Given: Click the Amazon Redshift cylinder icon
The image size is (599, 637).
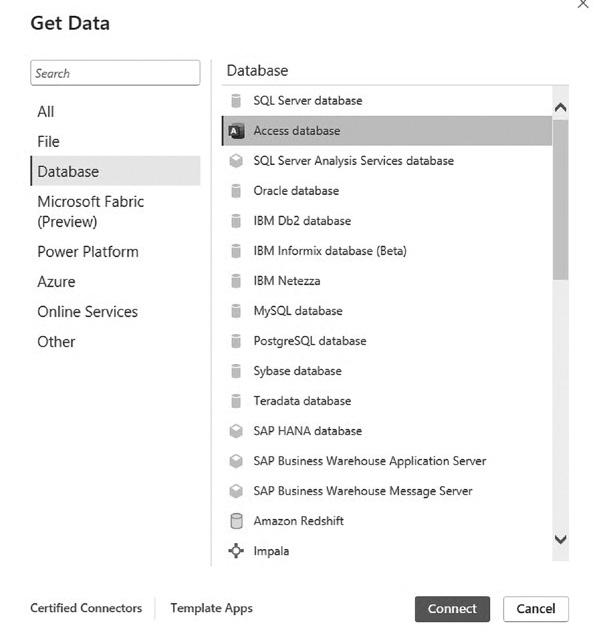Looking at the screenshot, I should pyautogui.click(x=236, y=521).
